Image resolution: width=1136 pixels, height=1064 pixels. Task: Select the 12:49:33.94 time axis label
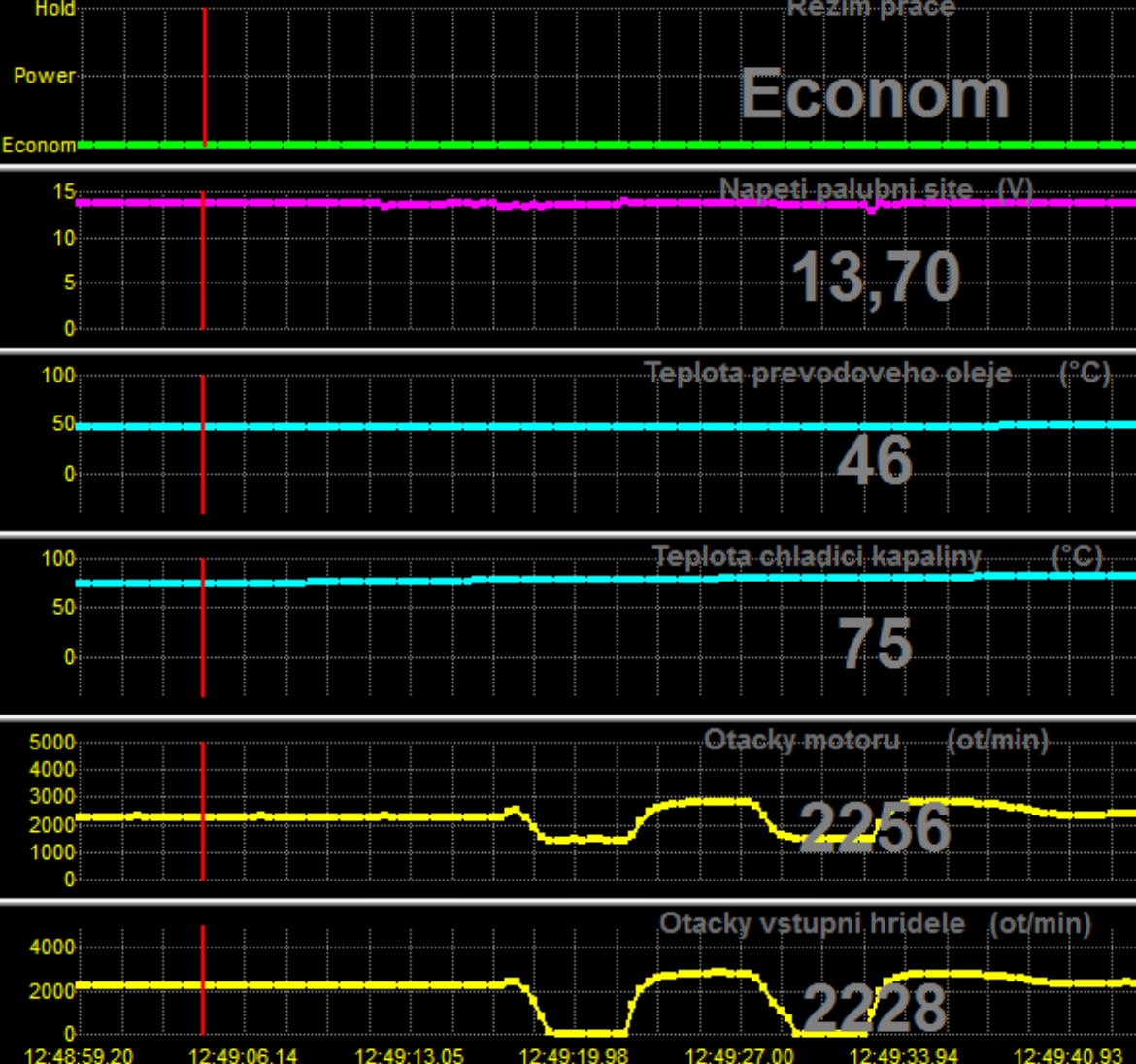[904, 1055]
